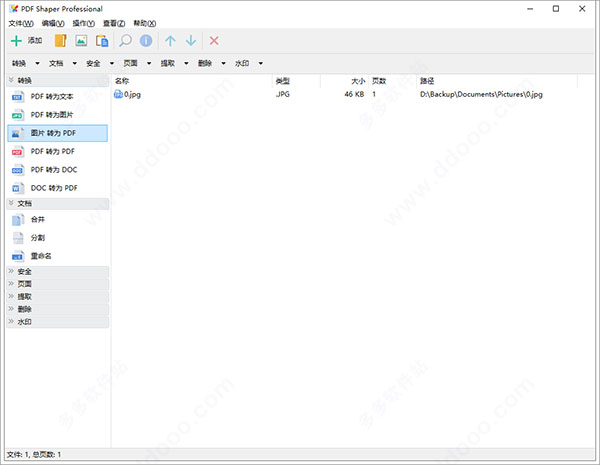Viewport: 600px width, 465px height.
Task: Open the 文件 menu
Action: click(x=21, y=24)
